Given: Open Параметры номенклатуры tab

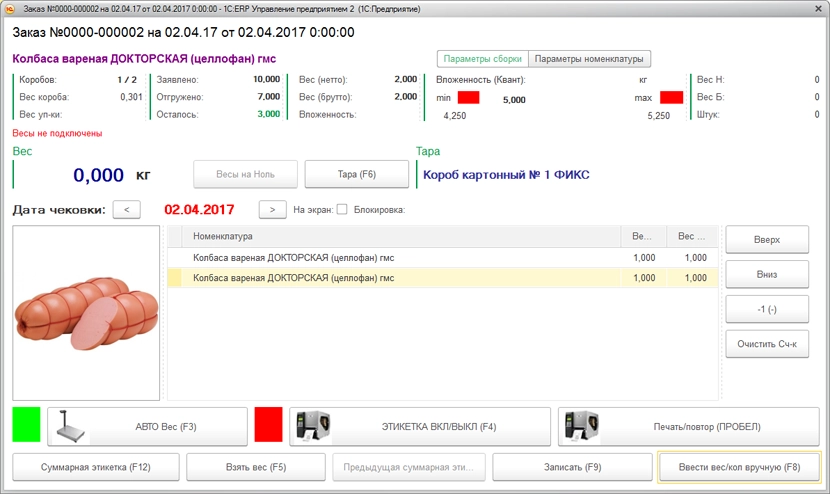Looking at the screenshot, I should [589, 59].
